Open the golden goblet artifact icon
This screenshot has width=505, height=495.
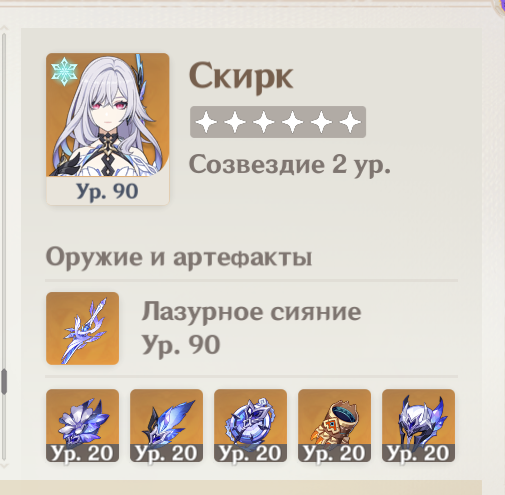334,425
